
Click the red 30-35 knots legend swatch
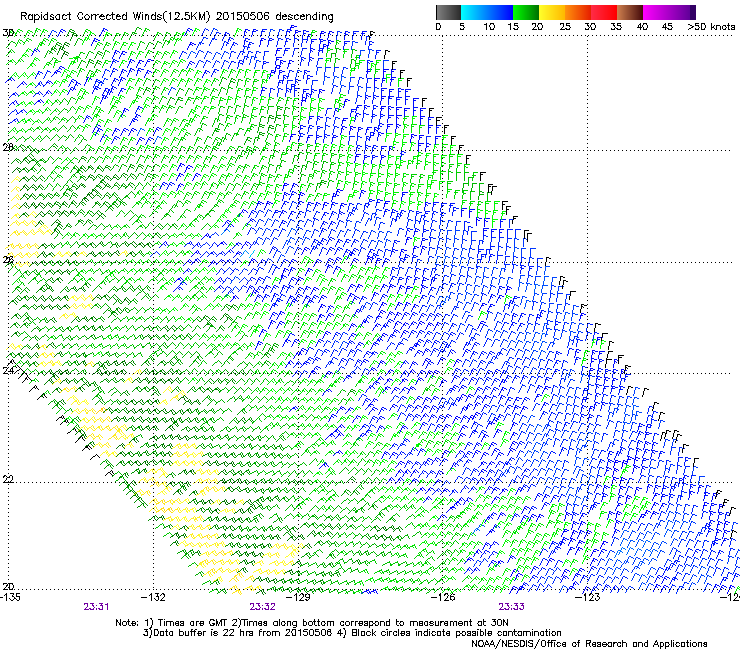click(604, 12)
